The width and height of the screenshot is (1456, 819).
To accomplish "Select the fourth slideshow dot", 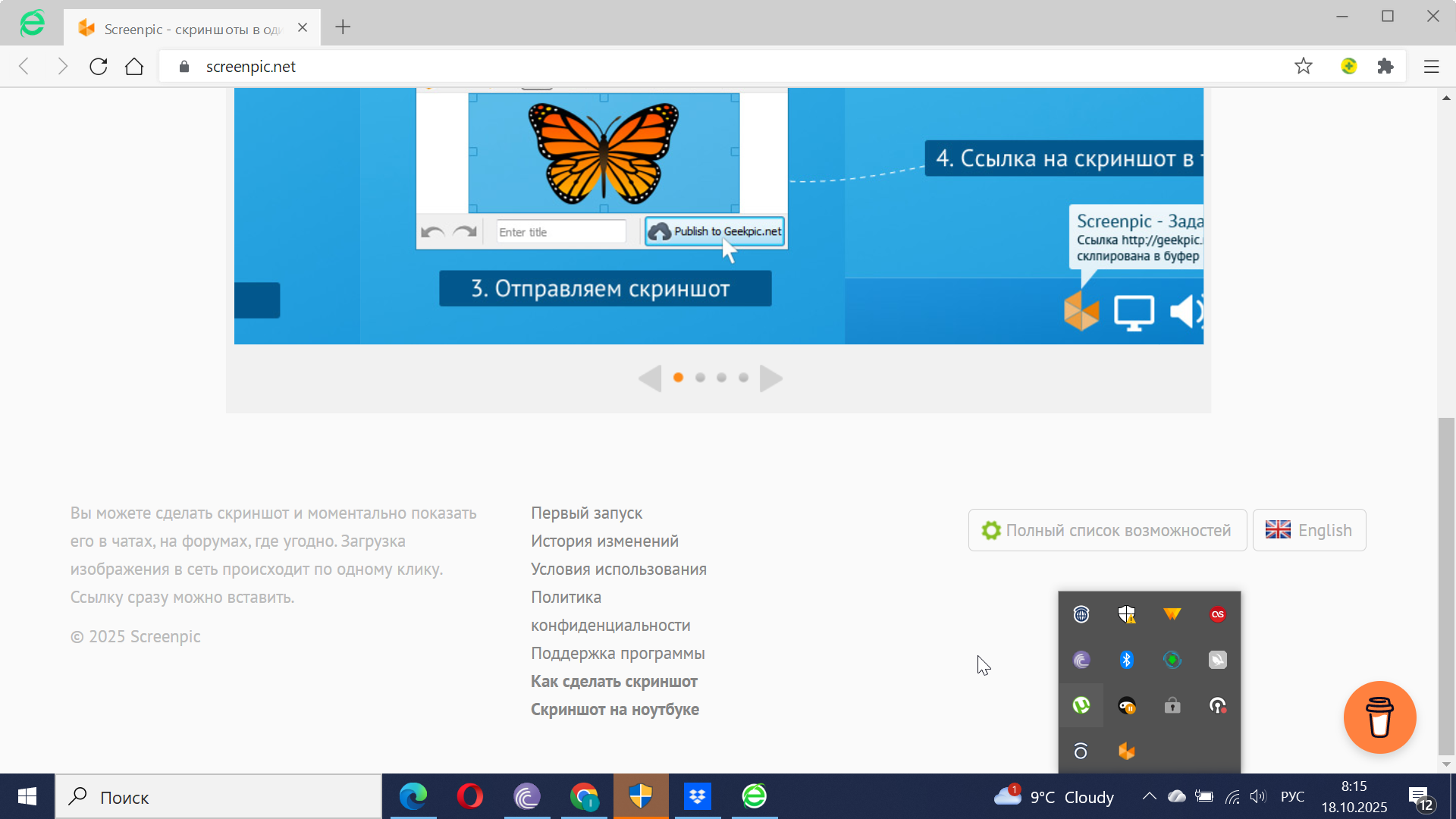I will [743, 378].
